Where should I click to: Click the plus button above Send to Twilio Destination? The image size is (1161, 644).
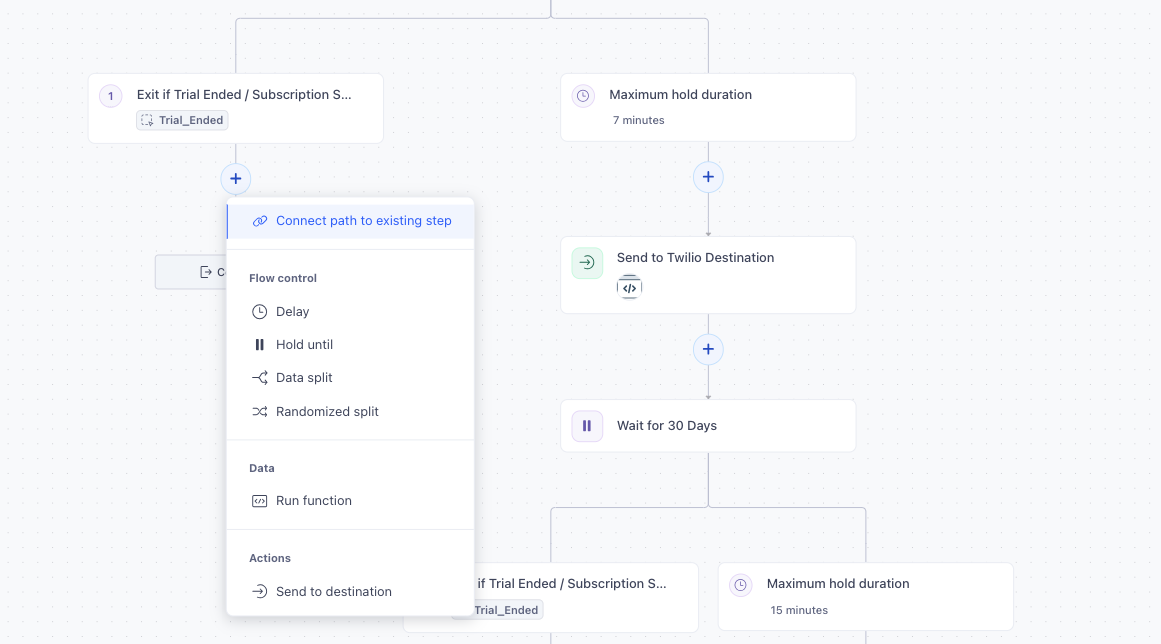coord(708,176)
